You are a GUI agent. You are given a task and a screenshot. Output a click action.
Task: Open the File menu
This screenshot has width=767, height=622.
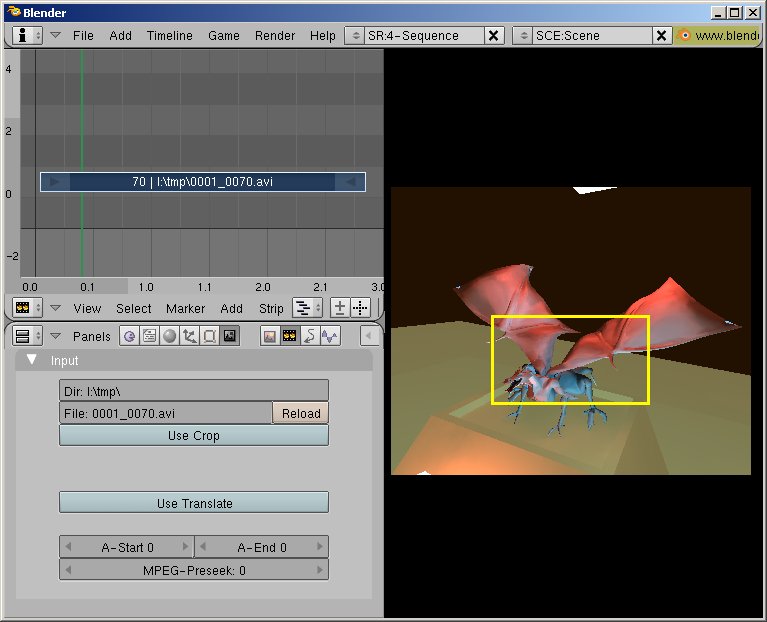(83, 36)
